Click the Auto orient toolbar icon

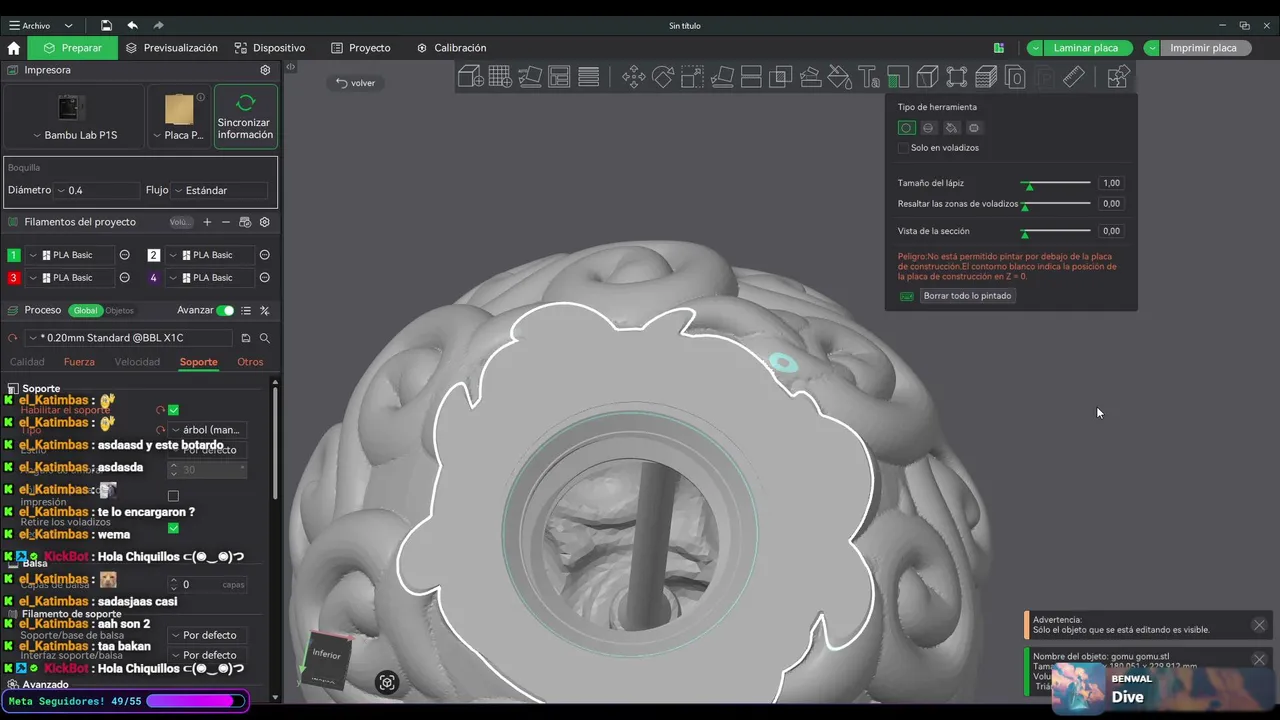pyautogui.click(x=529, y=77)
